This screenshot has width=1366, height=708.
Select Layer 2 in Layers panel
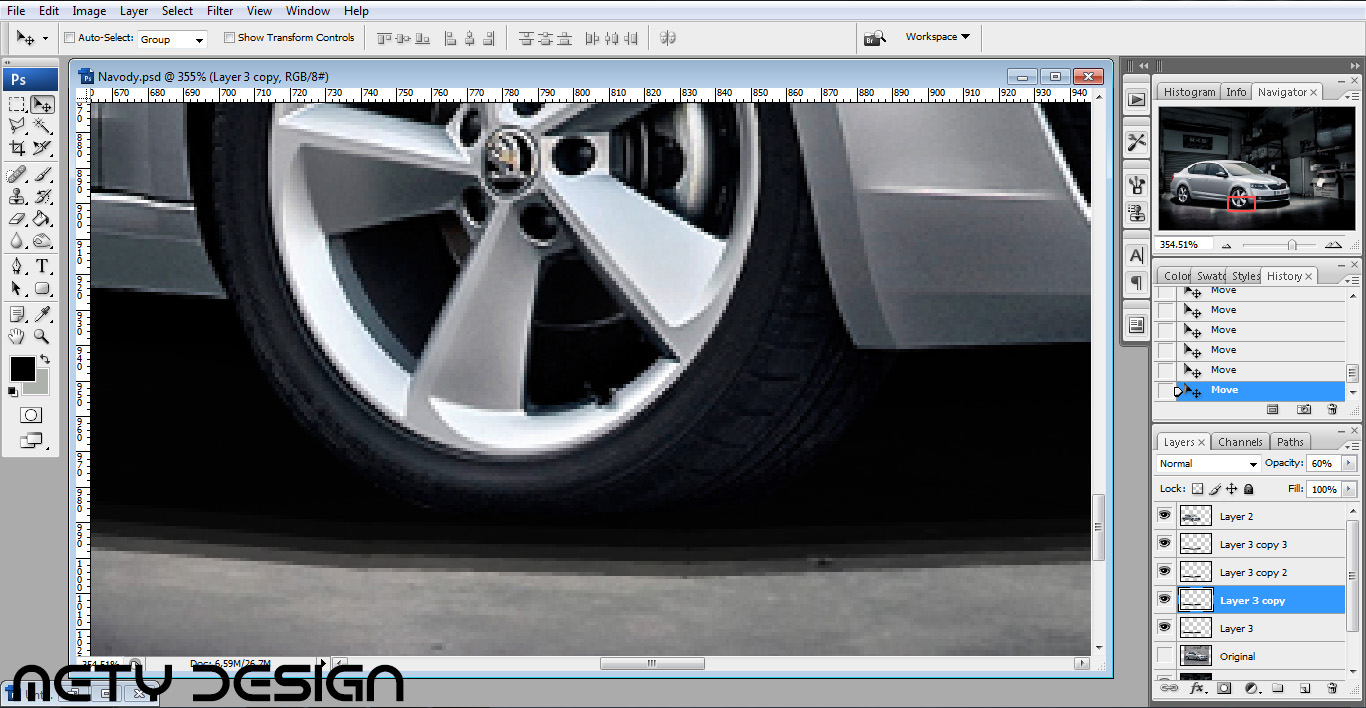click(1262, 516)
